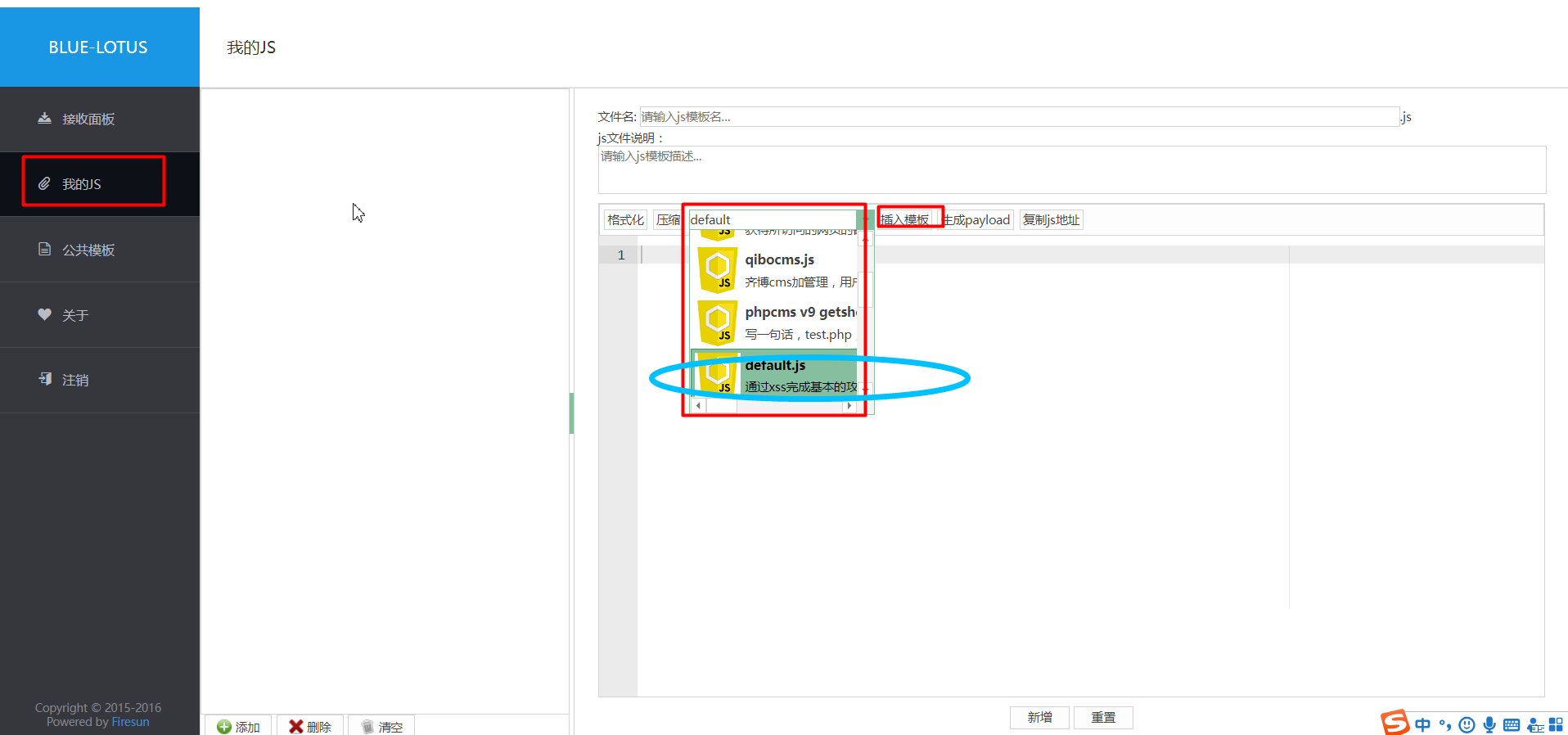This screenshot has height=735, width=1568.
Task: Click the 删除 button with red X
Action: 309,726
